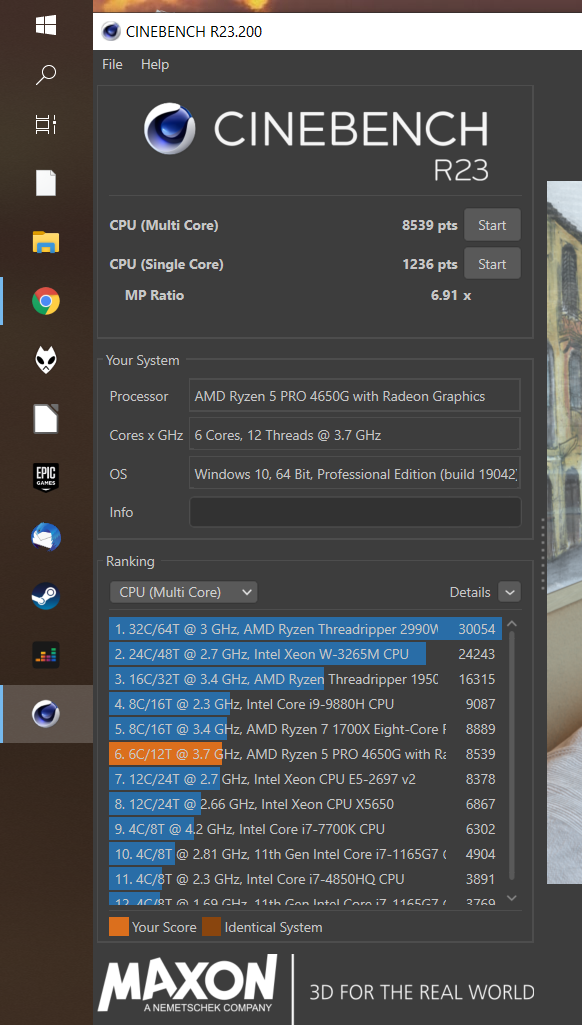Click the orange Your Score legend swatch
Image resolution: width=582 pixels, height=1025 pixels.
(x=118, y=927)
